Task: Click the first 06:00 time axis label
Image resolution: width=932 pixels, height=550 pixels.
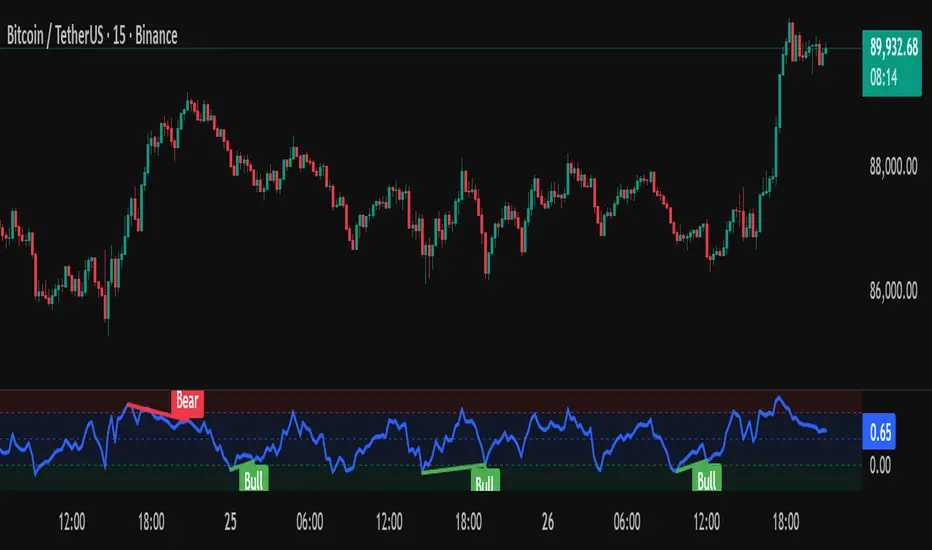Action: [310, 522]
